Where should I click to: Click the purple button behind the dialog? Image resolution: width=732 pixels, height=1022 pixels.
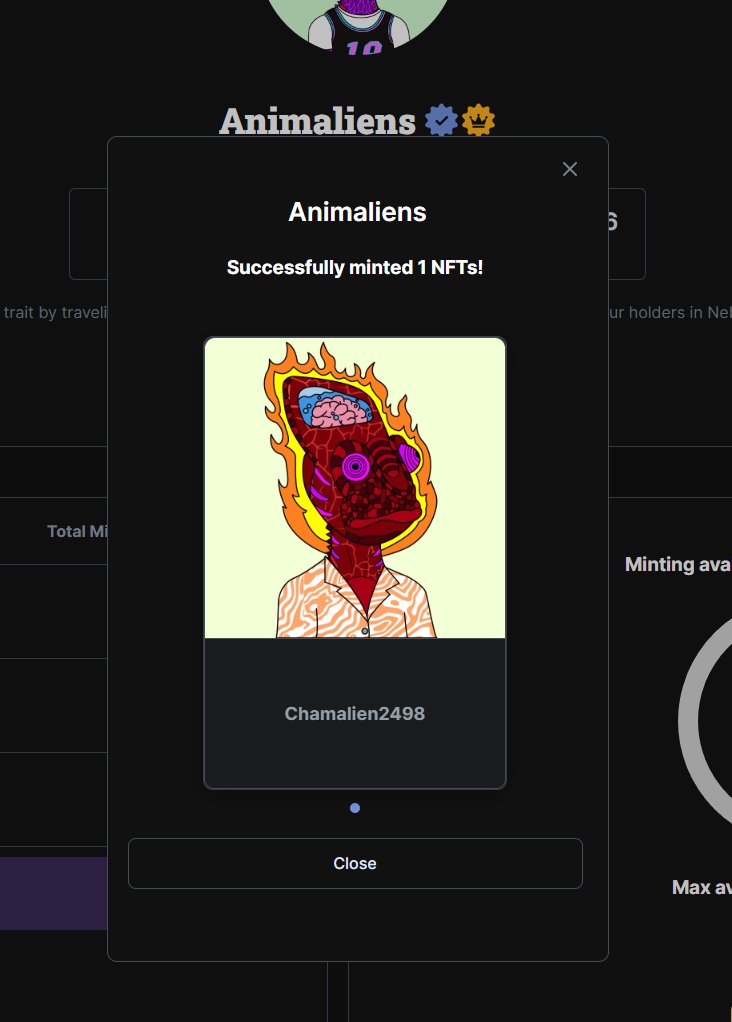(53, 893)
